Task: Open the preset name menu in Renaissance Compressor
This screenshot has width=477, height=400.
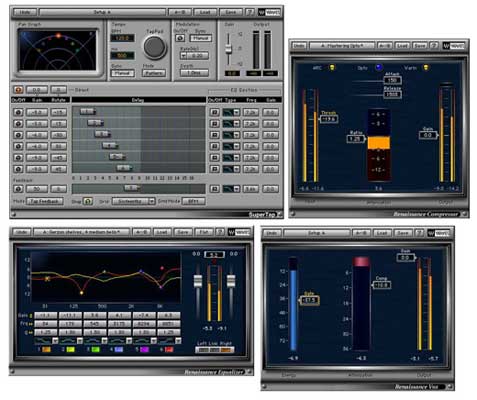Action: pyautogui.click(x=342, y=45)
